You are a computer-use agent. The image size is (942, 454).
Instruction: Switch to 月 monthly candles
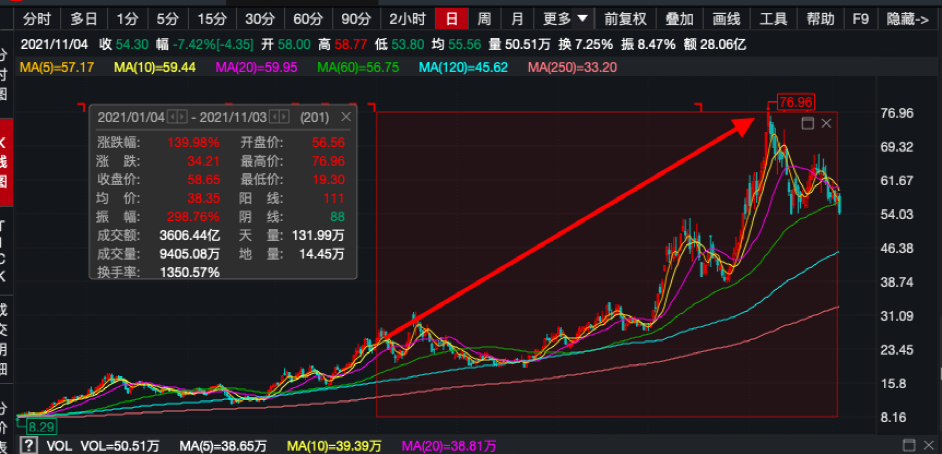(517, 19)
